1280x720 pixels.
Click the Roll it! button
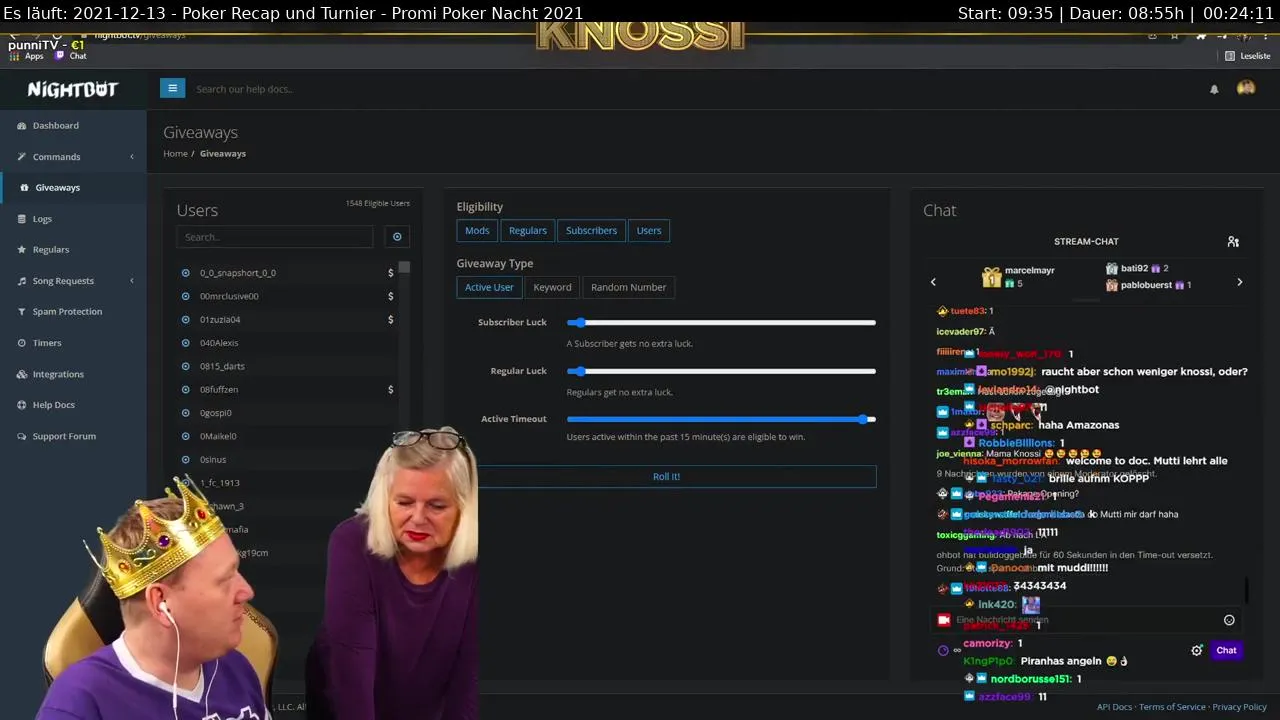[x=666, y=477]
